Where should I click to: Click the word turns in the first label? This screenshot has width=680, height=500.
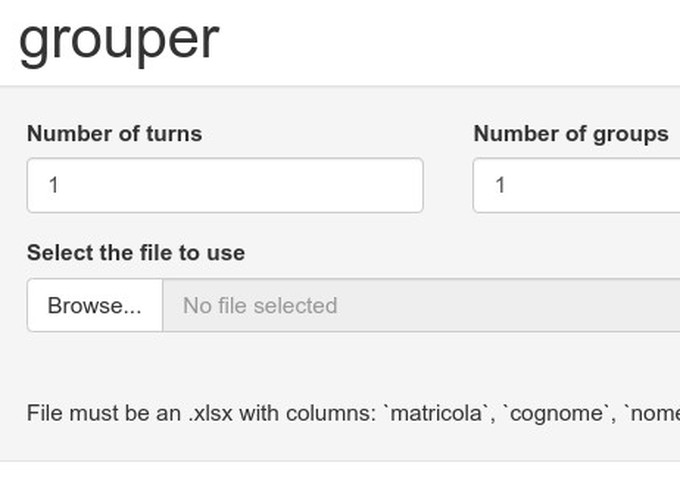[x=174, y=133]
